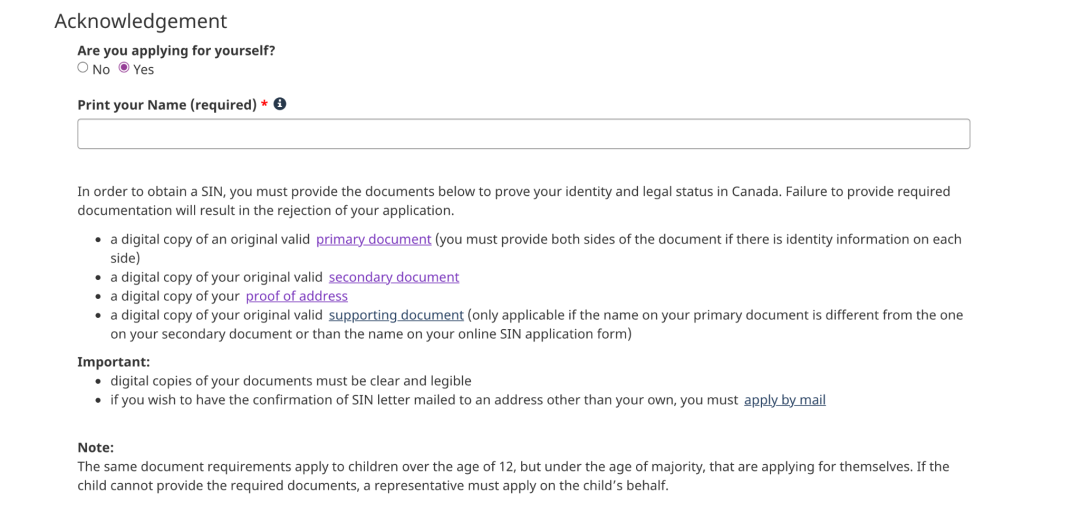The image size is (1080, 513).
Task: Open the supporting document link
Action: point(396,315)
